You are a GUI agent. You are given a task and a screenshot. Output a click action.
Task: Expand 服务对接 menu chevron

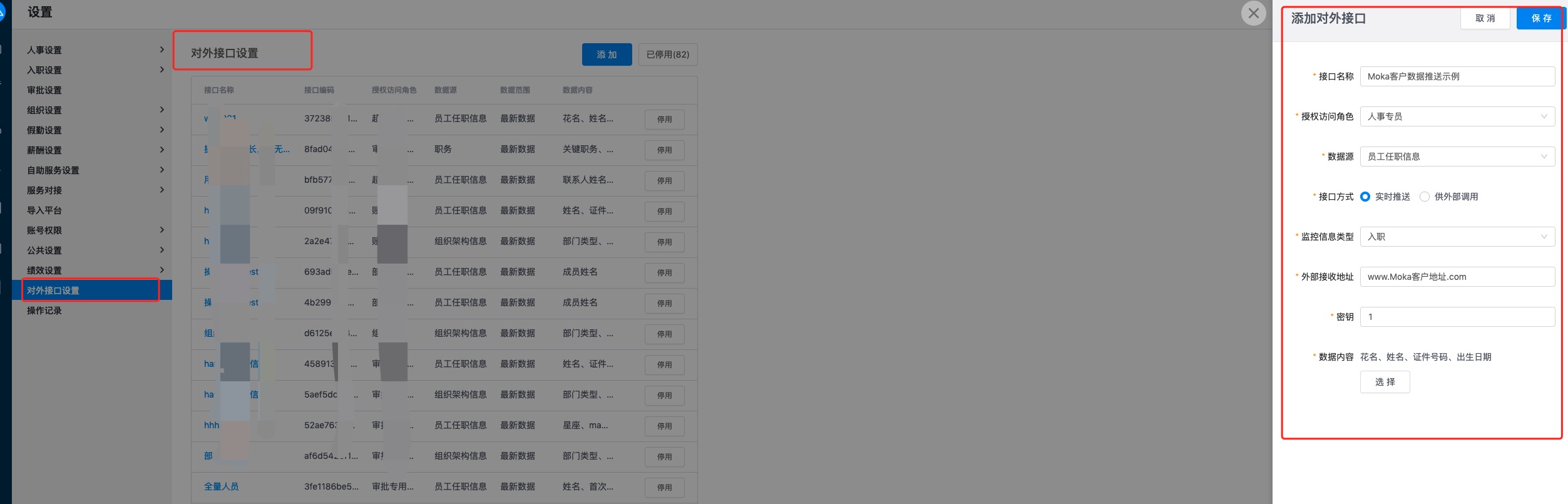[x=161, y=190]
